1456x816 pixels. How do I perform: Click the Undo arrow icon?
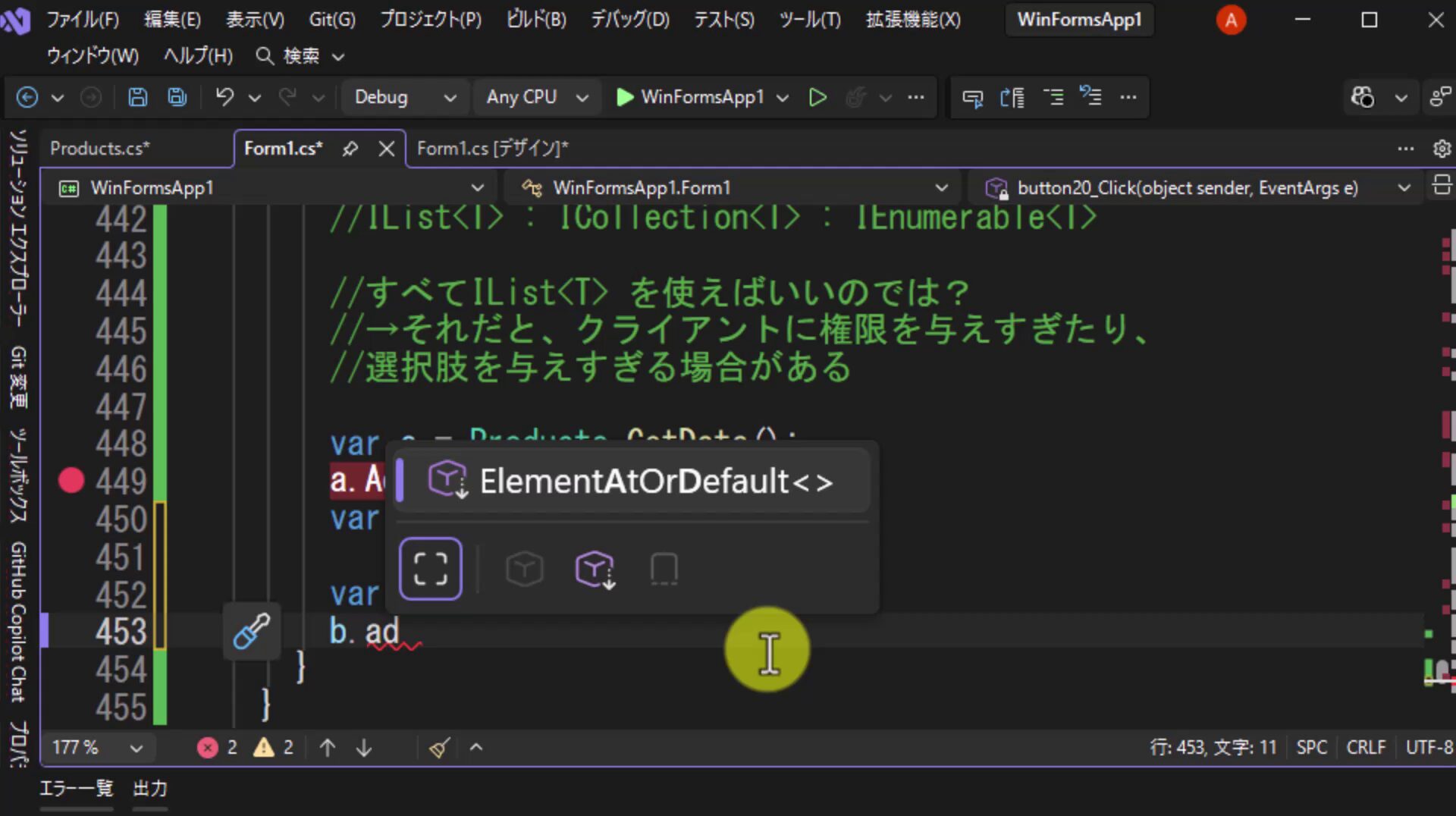tap(224, 97)
